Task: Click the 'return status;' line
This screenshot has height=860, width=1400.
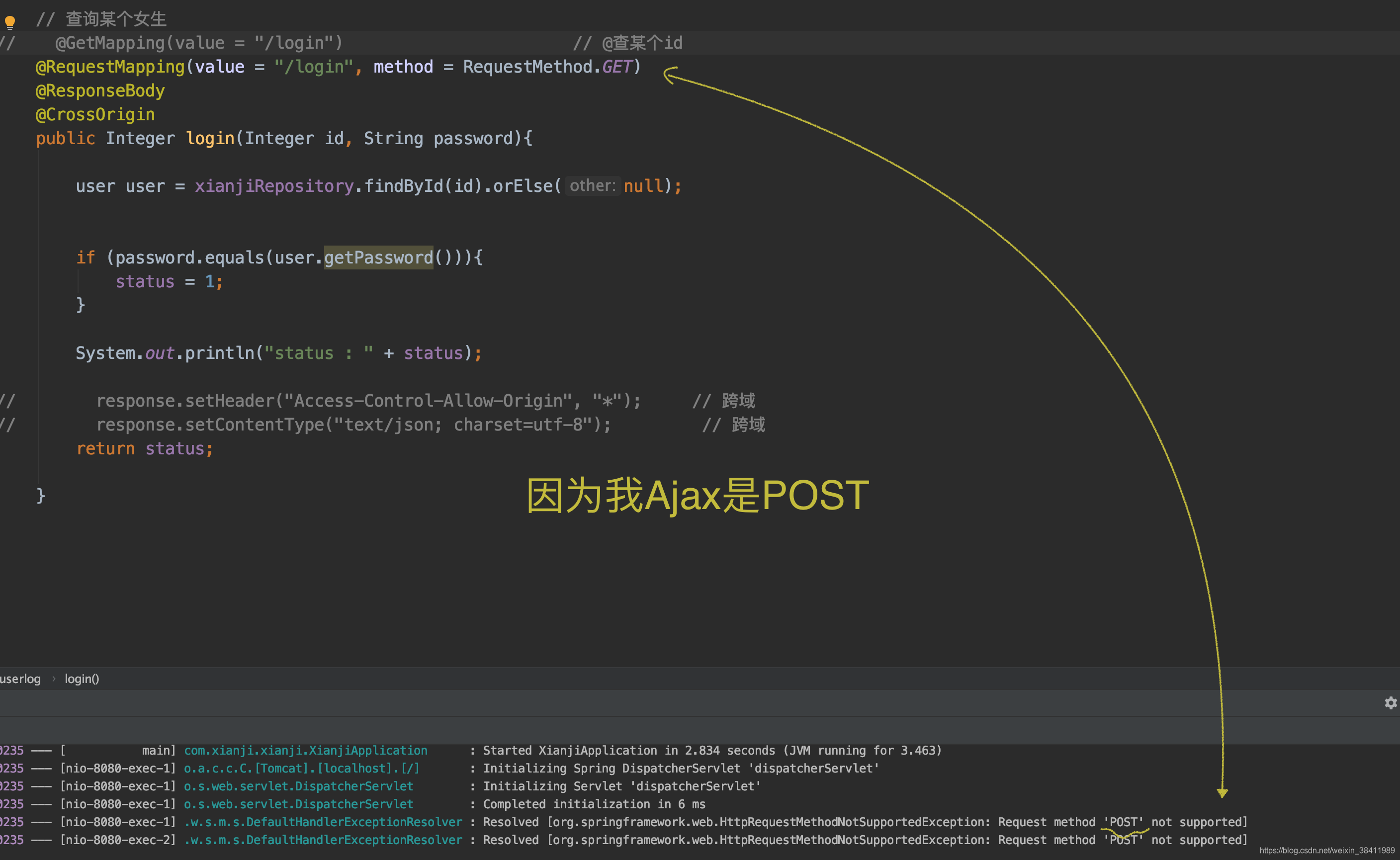Action: [145, 449]
